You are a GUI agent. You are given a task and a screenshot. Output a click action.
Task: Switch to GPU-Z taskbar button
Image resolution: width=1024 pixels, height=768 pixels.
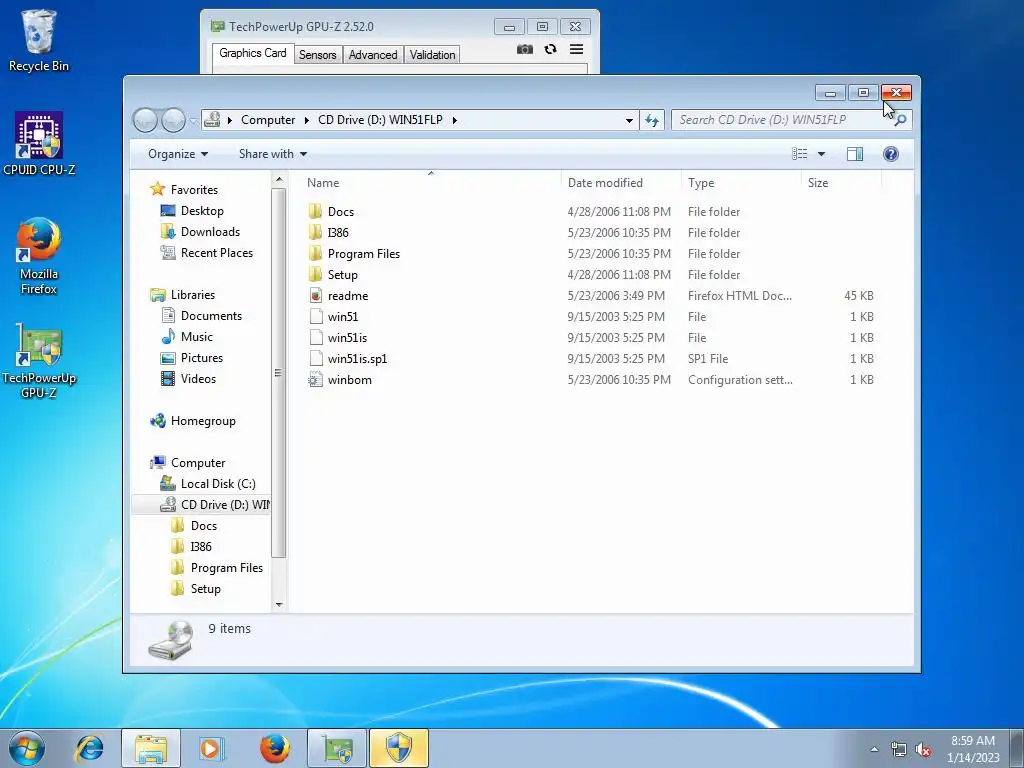(337, 748)
